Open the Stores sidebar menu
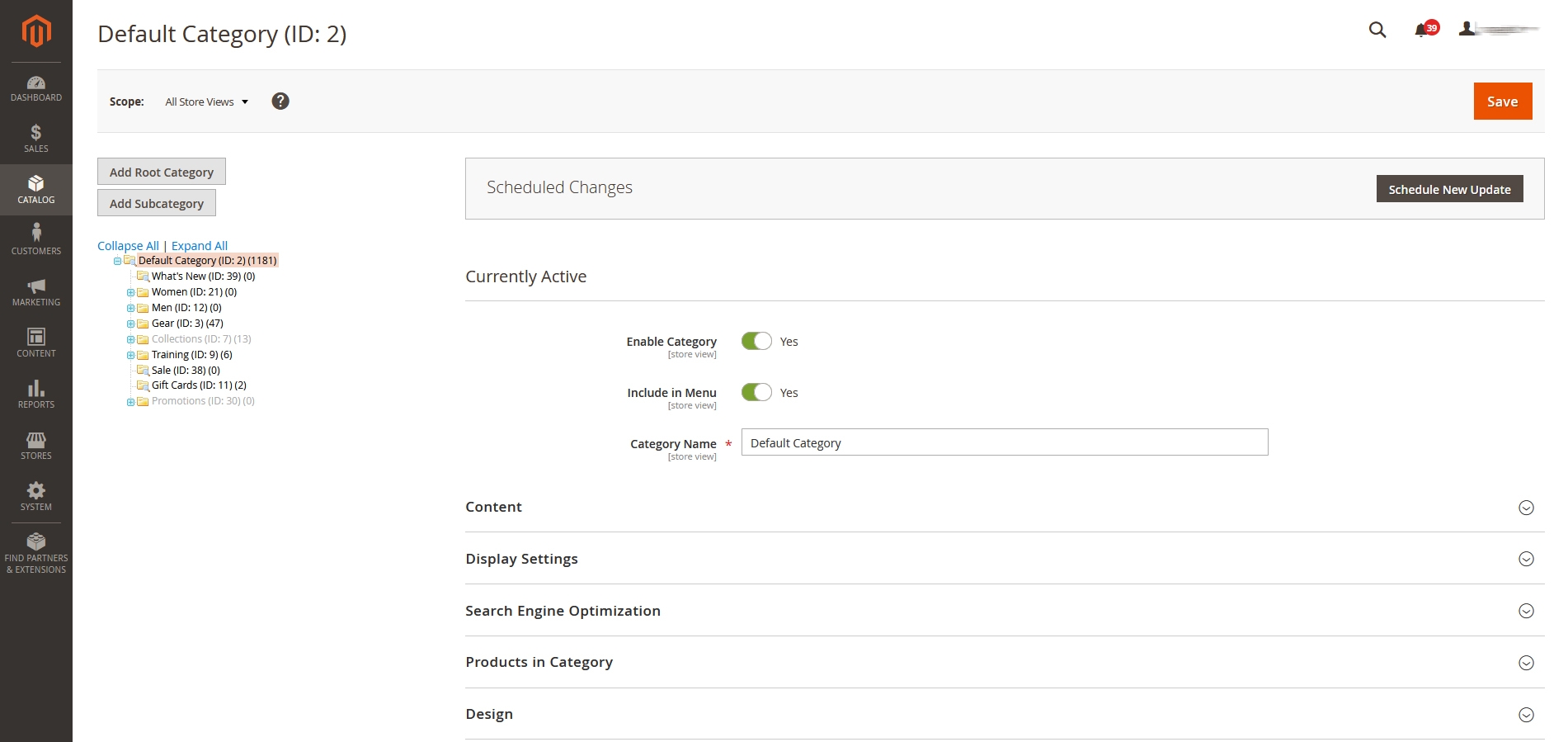The image size is (1568, 742). (x=36, y=446)
